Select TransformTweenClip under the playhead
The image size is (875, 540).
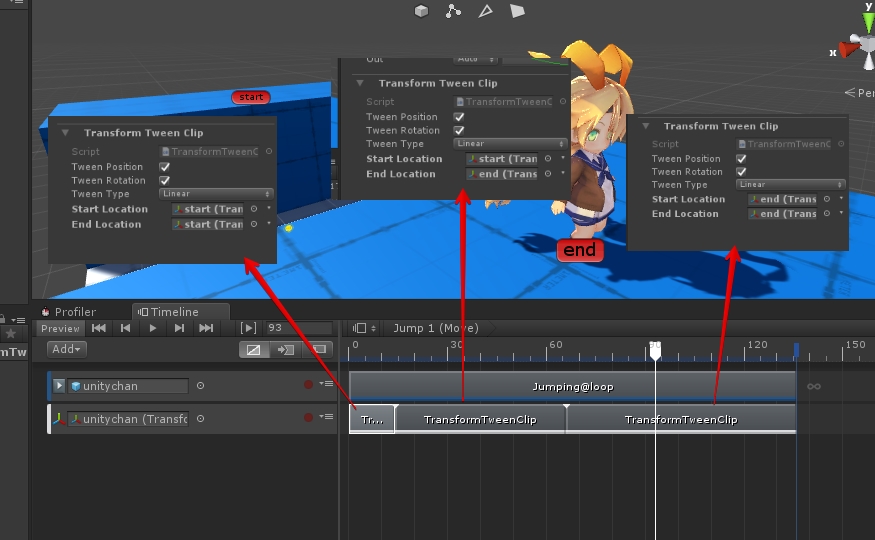point(681,420)
